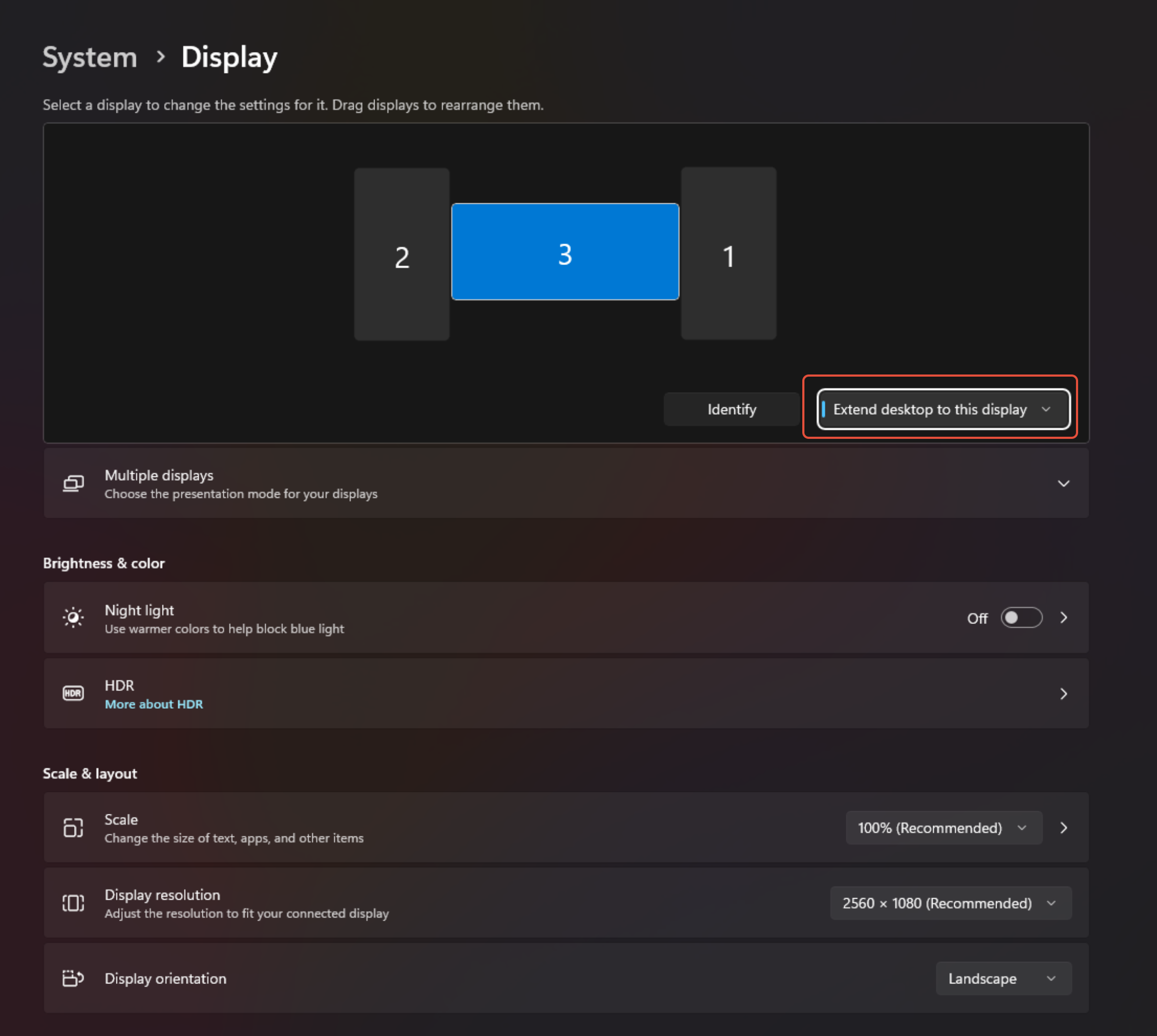Image resolution: width=1157 pixels, height=1036 pixels.
Task: Expand the Multiple displays section
Action: [x=1064, y=483]
